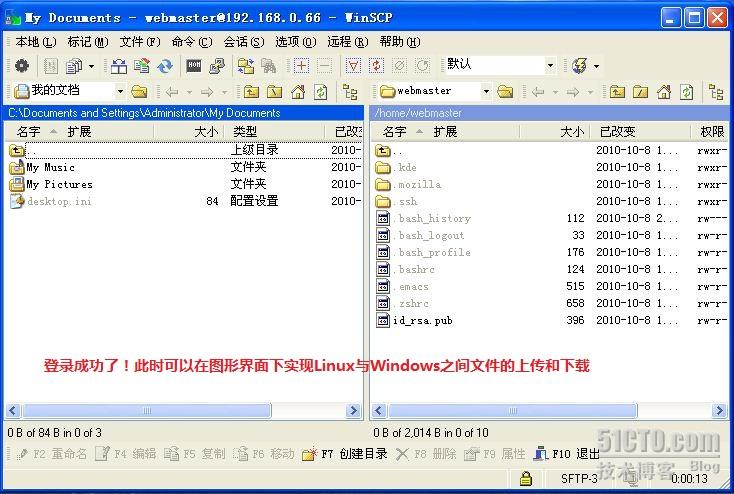Open the console terminal icon
This screenshot has height=494, width=734.
pyautogui.click(x=194, y=66)
